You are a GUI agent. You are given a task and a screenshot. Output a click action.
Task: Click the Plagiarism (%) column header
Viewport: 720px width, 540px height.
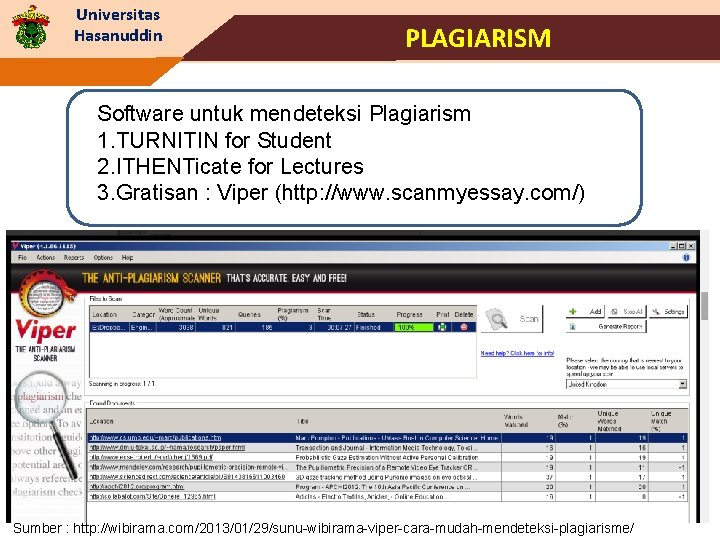[293, 314]
